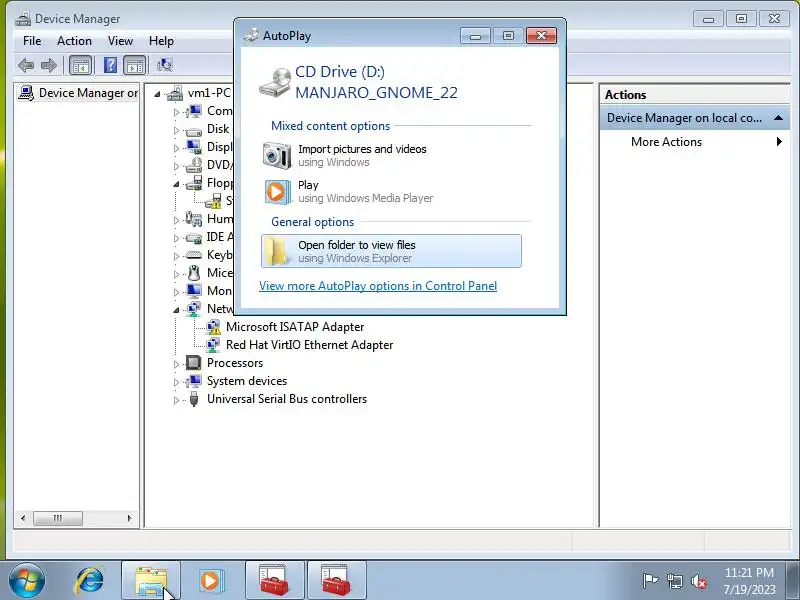Open the Help menu
Image resolution: width=800 pixels, height=600 pixels.
click(x=161, y=41)
